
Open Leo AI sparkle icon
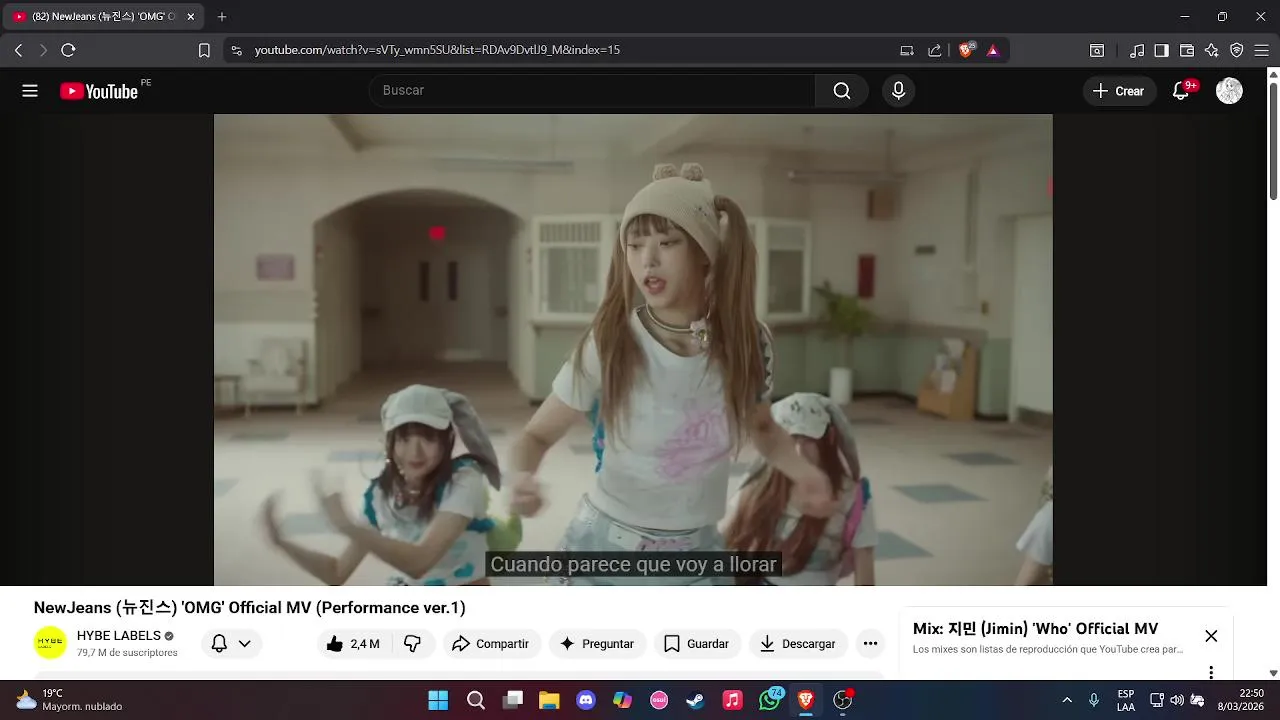[1212, 50]
